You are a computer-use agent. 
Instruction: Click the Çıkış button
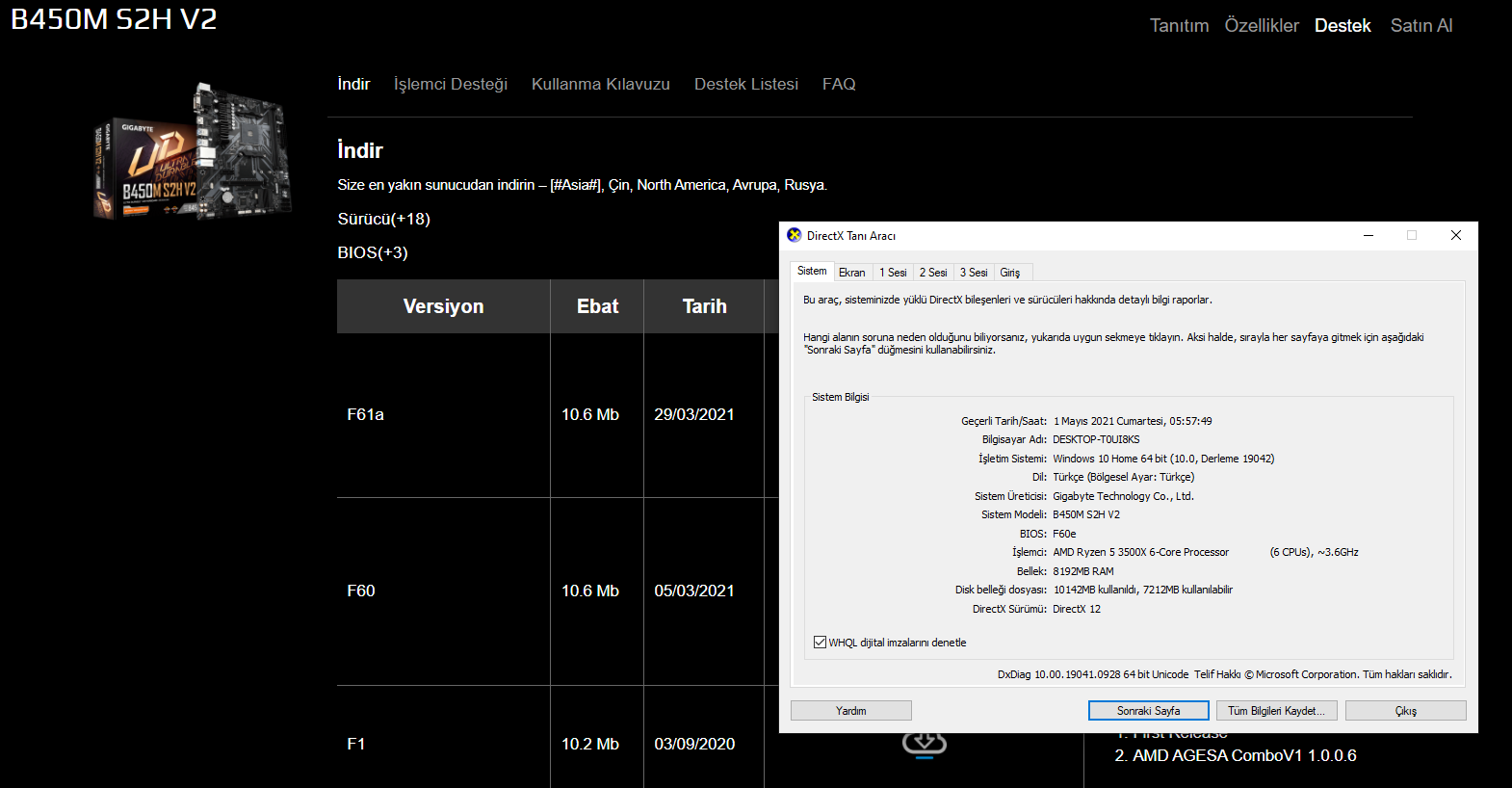coord(1406,711)
